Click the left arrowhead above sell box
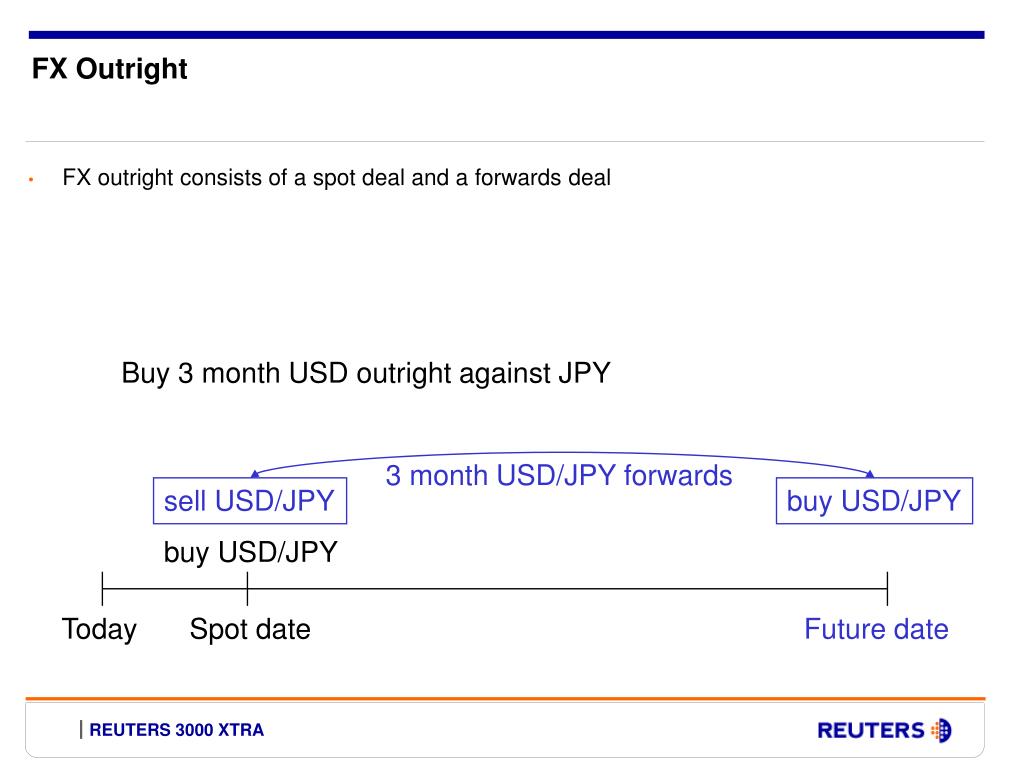 point(255,473)
